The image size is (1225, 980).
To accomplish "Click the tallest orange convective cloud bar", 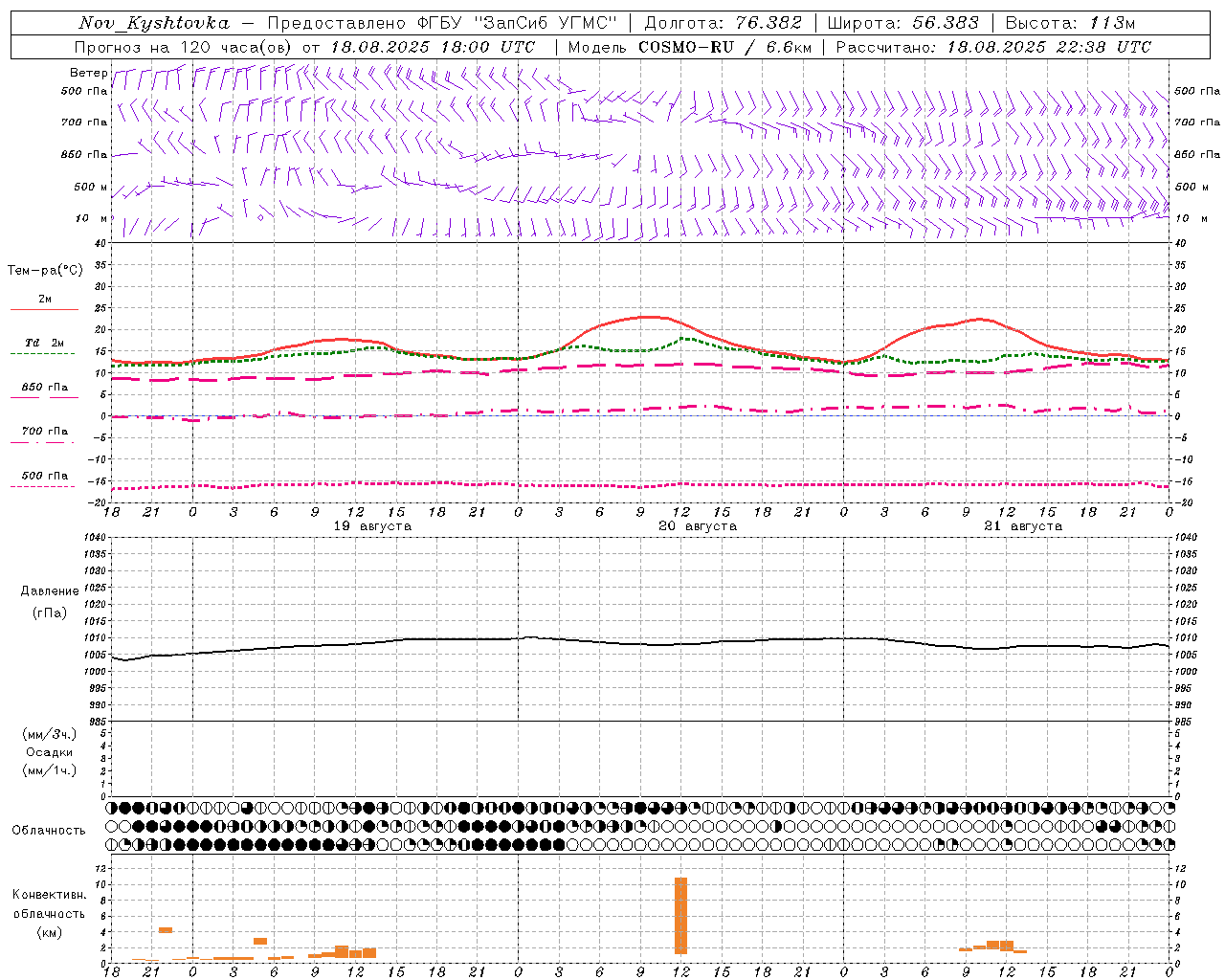I will coord(680,915).
